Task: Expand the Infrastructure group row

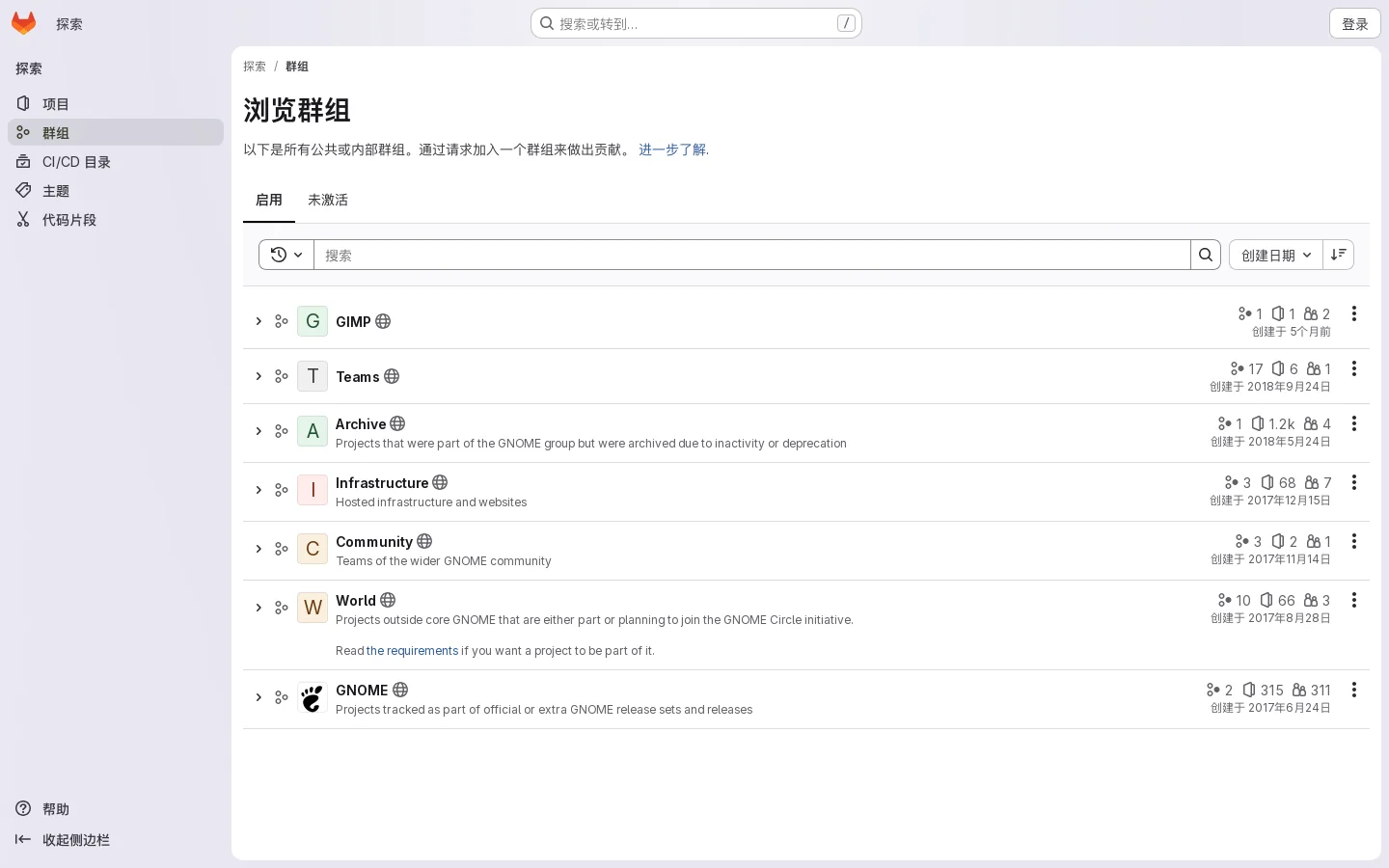Action: coord(259,490)
